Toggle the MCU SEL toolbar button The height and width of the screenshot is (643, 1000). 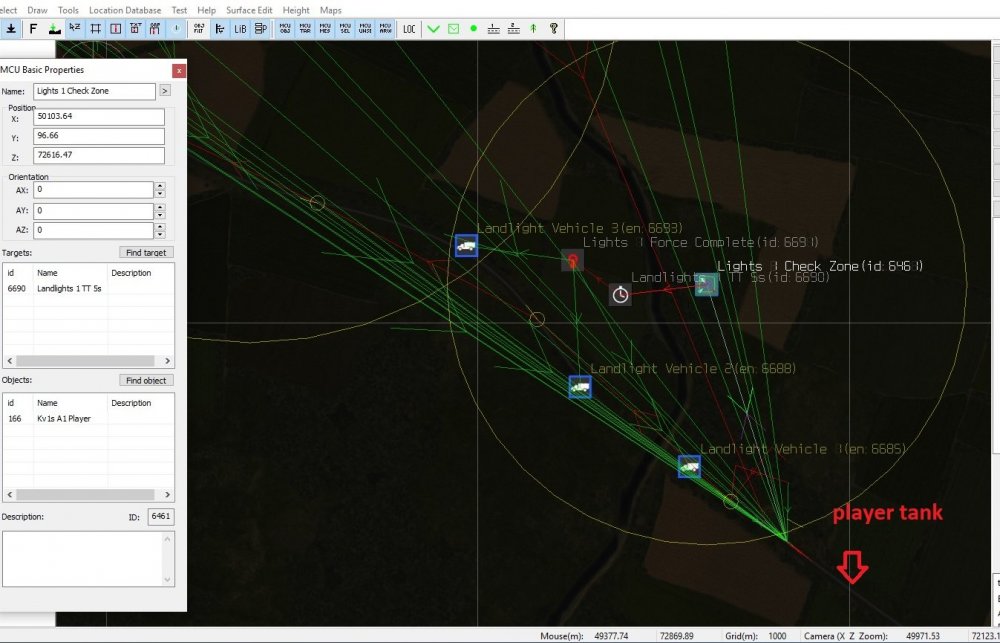click(345, 29)
